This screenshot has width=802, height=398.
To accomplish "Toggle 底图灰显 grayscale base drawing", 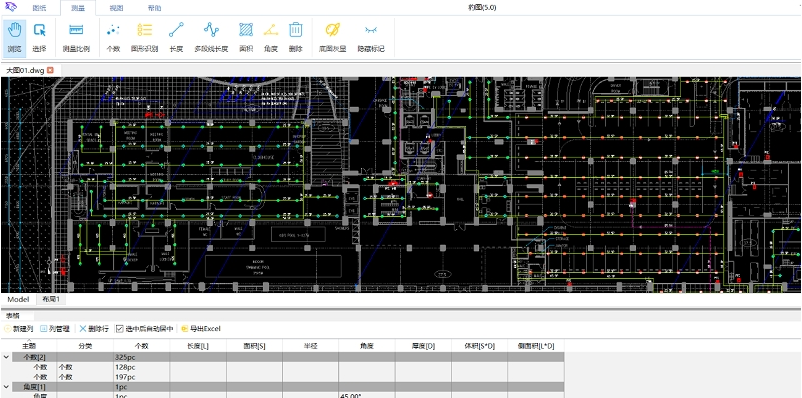I will [x=332, y=38].
